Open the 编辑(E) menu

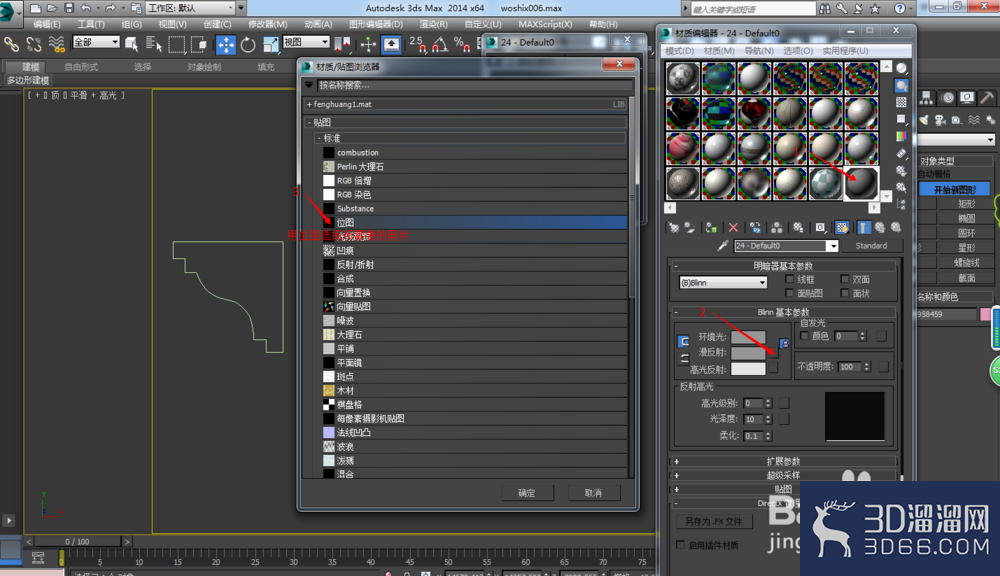point(47,24)
